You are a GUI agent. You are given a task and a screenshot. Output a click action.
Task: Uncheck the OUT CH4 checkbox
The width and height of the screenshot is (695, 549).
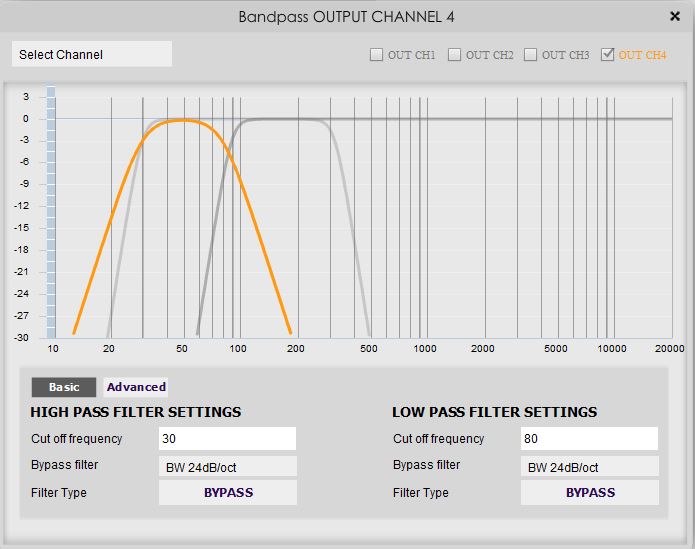tap(607, 55)
